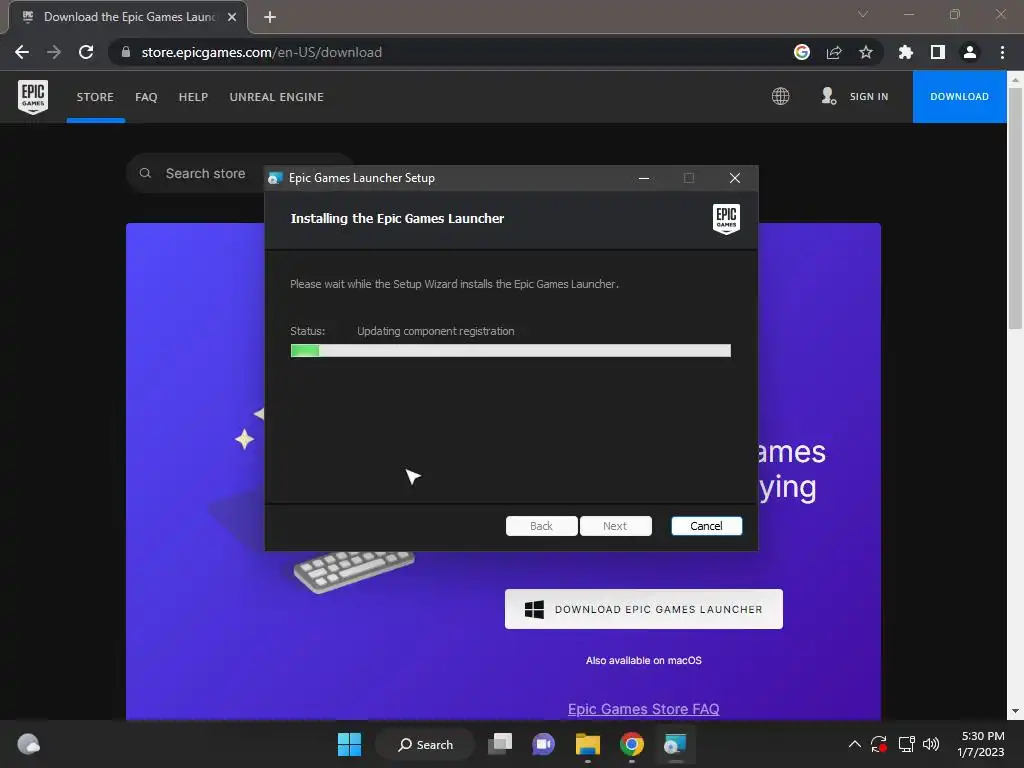Open the STORE navigation item

coord(95,97)
